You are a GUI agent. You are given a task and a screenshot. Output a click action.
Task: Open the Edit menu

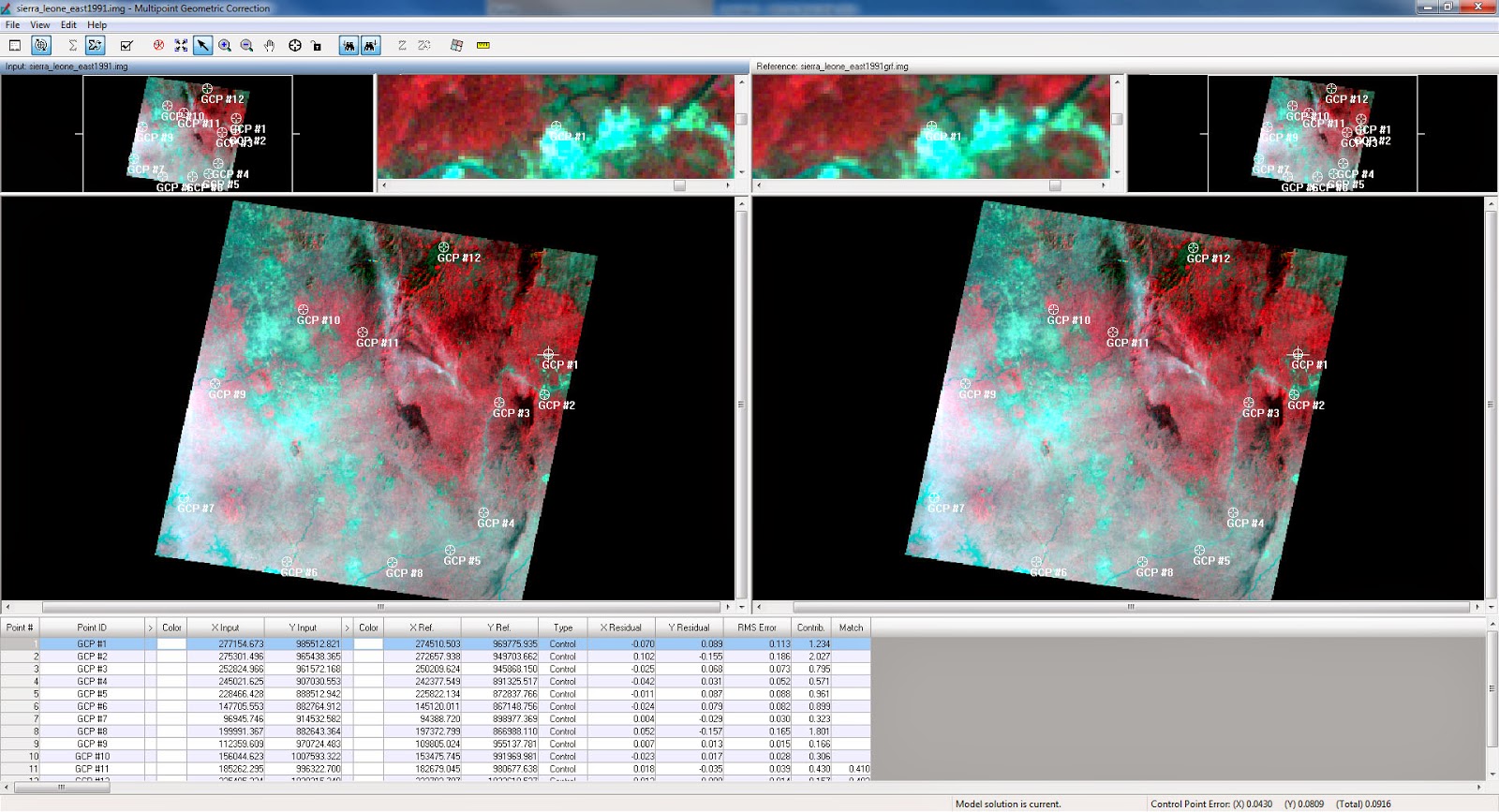pyautogui.click(x=68, y=25)
